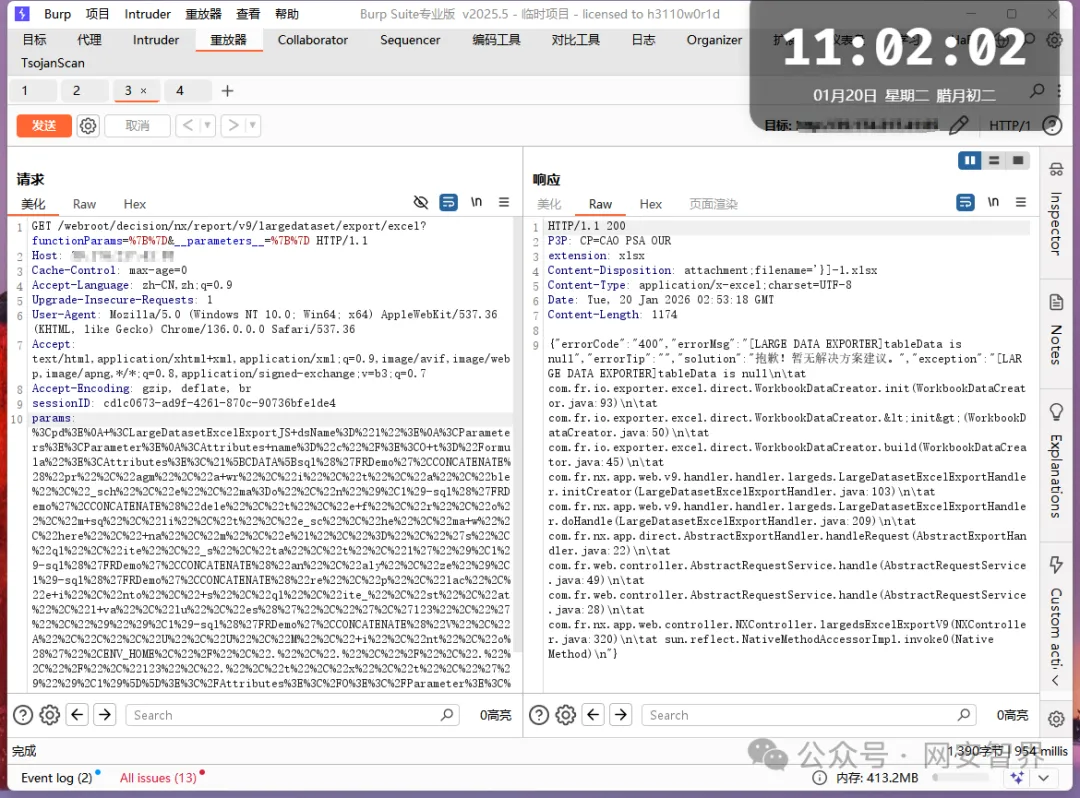This screenshot has width=1080, height=798.
Task: Click request search input field
Action: click(x=292, y=715)
